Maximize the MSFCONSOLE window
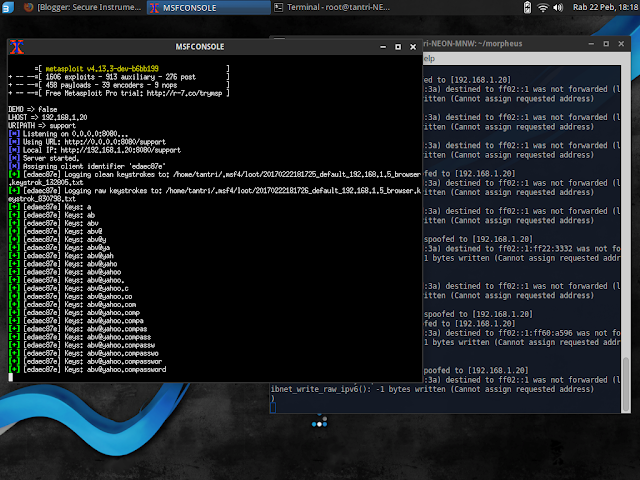This screenshot has width=640, height=480. 398,47
